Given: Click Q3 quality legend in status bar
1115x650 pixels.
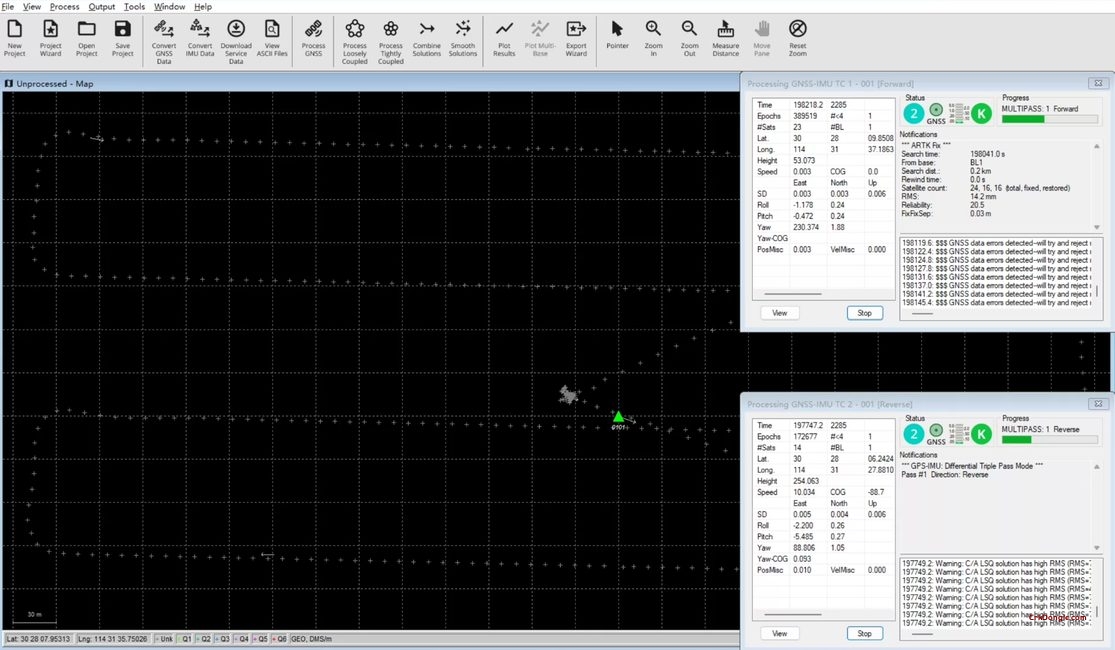Looking at the screenshot, I should pyautogui.click(x=223, y=639).
